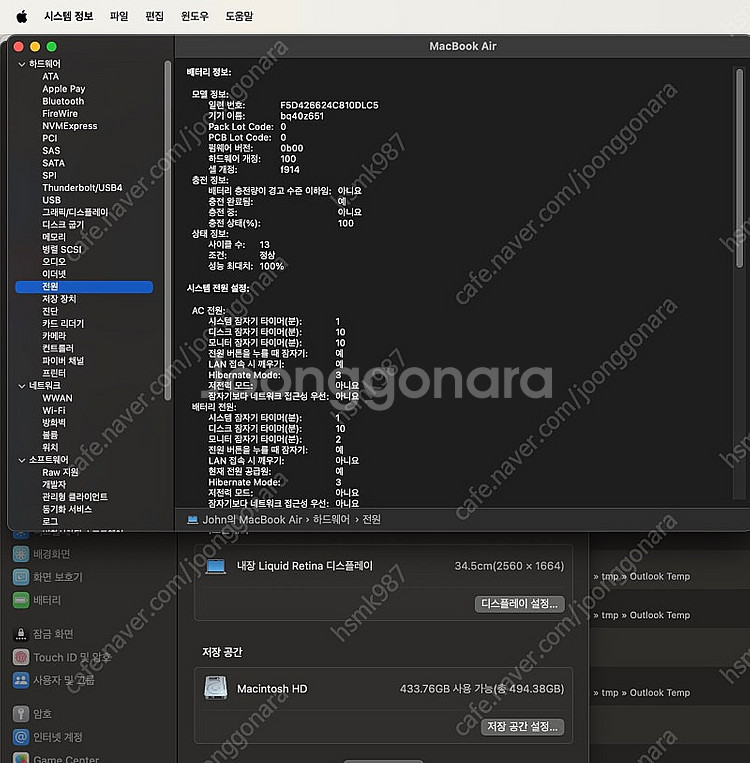Screen dimensions: 750x763
Task: Select USB in the sidebar
Action: [52, 200]
